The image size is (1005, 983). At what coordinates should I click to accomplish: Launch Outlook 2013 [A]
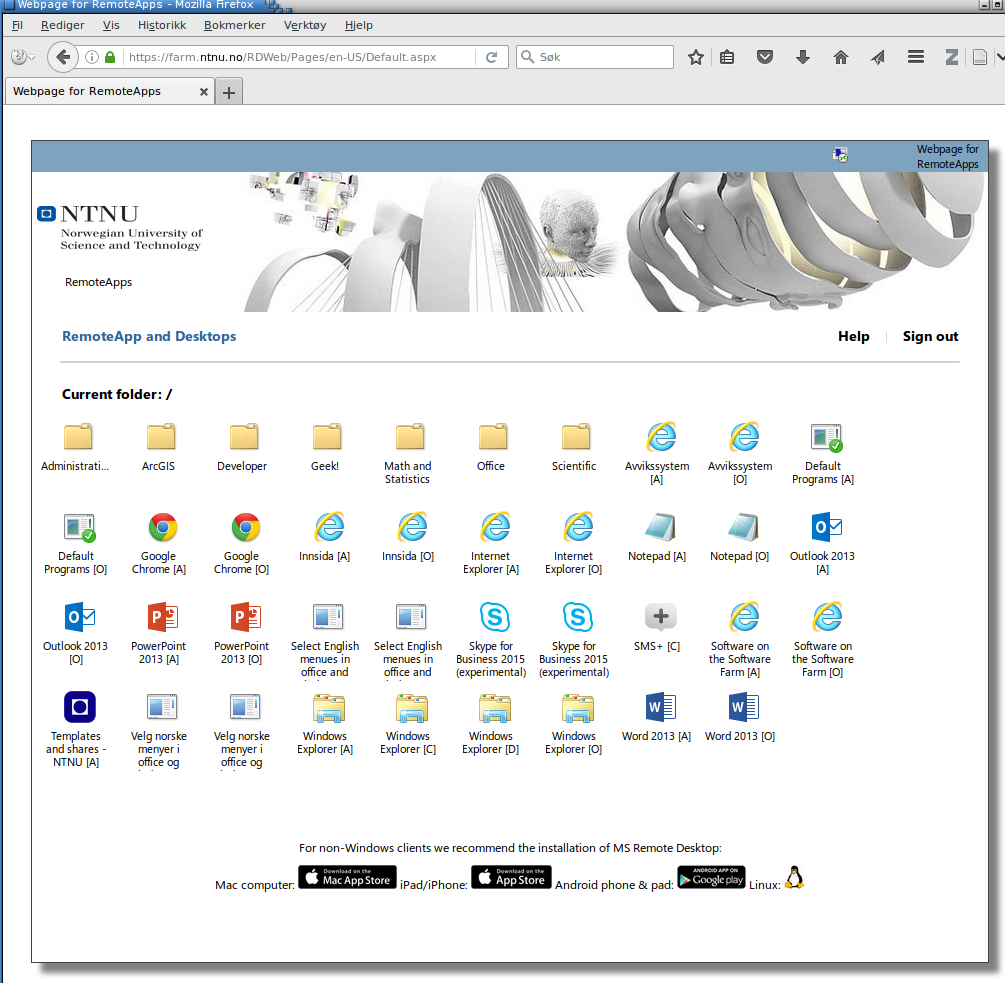click(826, 527)
